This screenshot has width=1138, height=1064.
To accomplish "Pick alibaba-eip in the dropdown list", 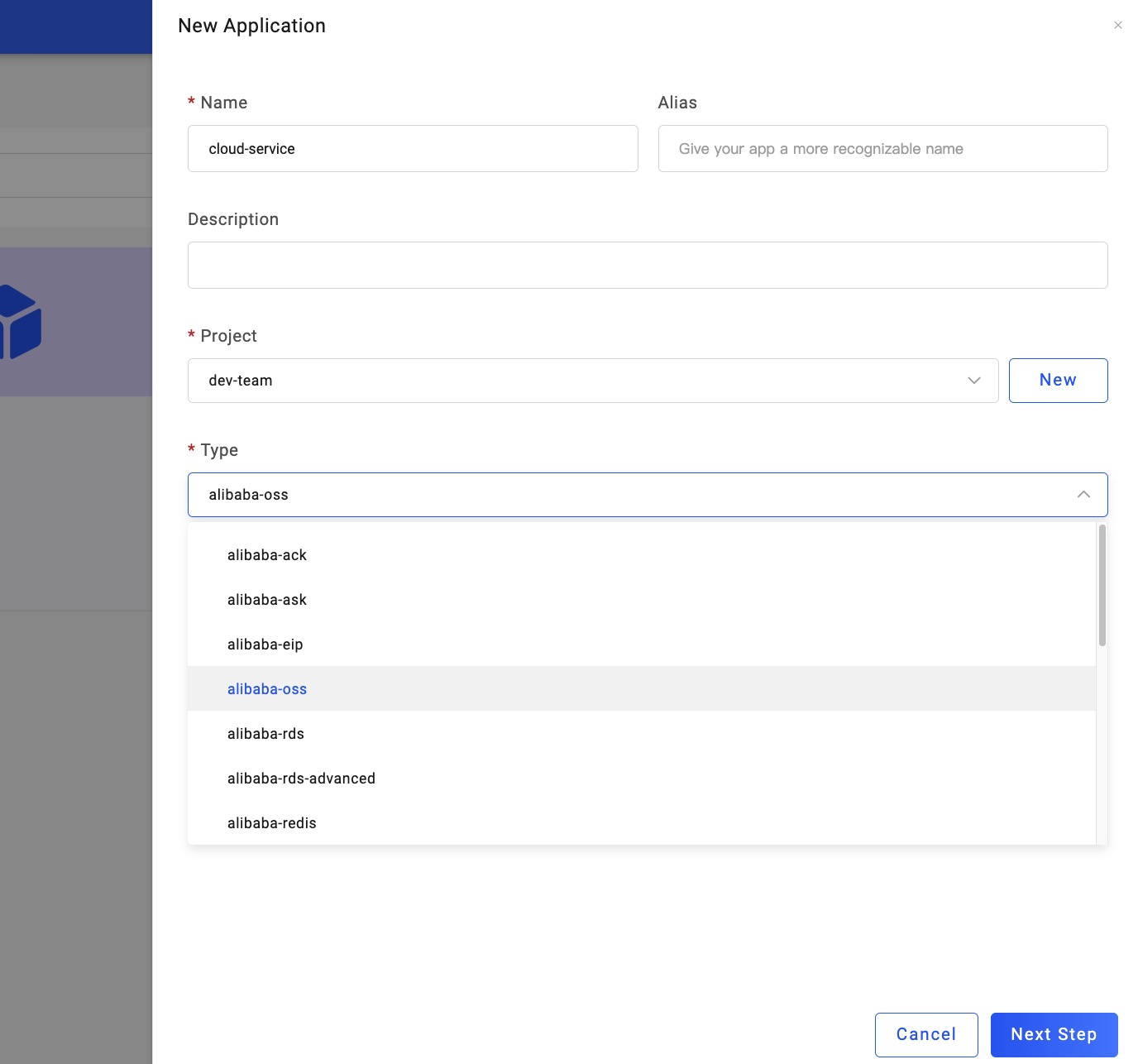I will tap(265, 645).
